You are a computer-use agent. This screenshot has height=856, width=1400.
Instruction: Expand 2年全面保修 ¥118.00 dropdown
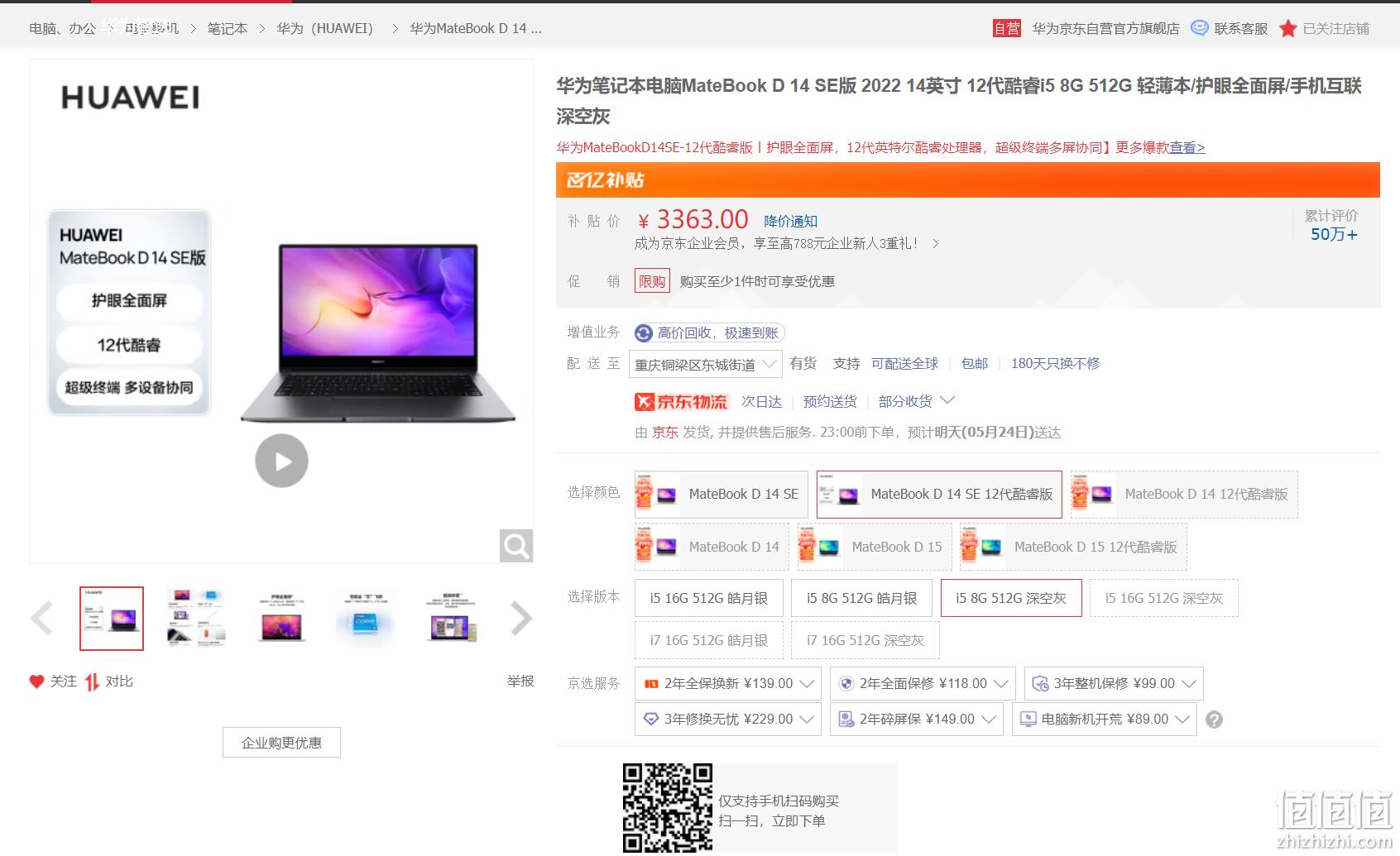click(x=1001, y=684)
